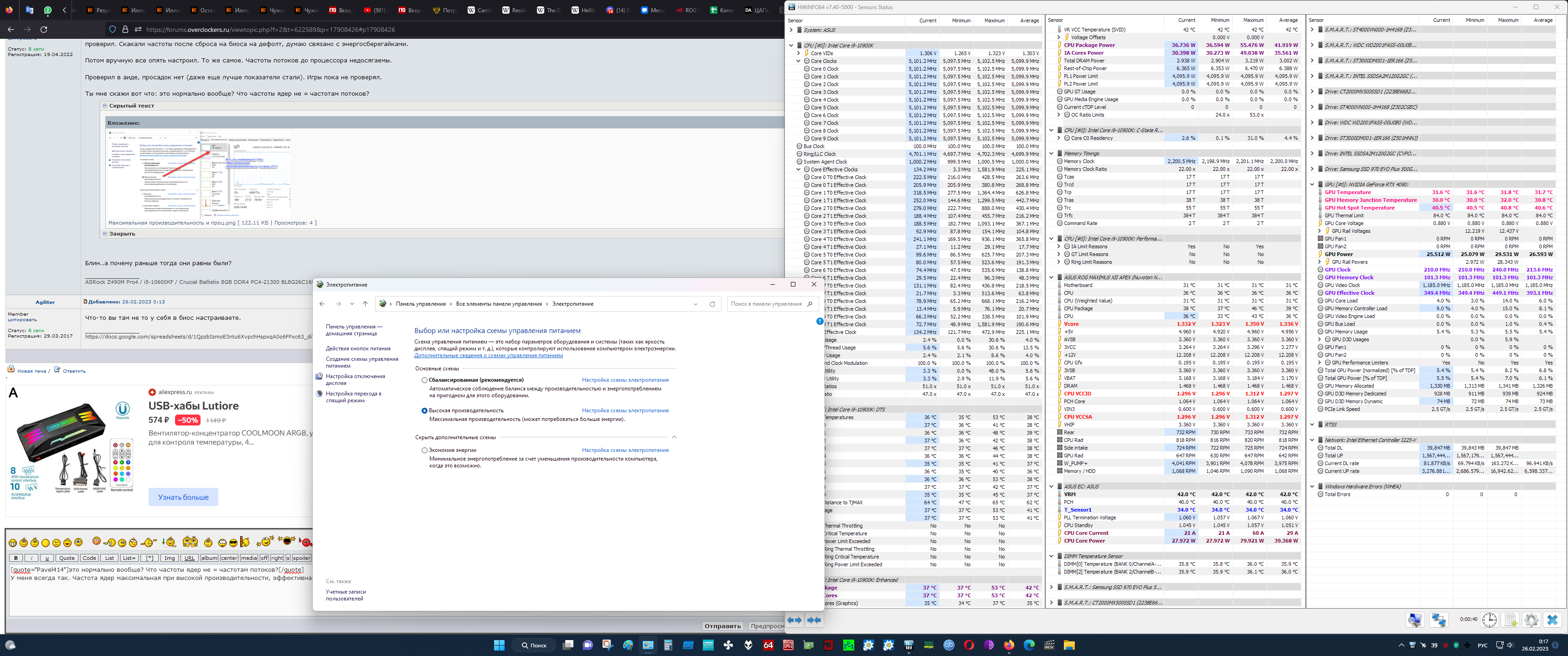Screen dimensions: 1568x656
Task: Select Высокая производительность radio button
Action: pos(424,411)
